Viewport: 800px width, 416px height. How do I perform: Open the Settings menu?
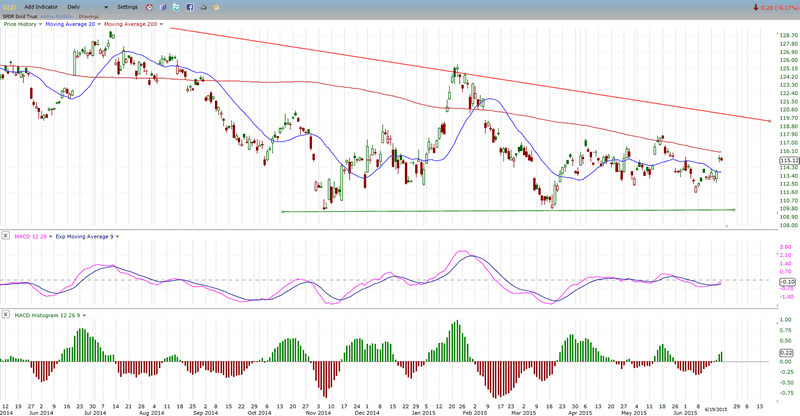click(x=129, y=6)
